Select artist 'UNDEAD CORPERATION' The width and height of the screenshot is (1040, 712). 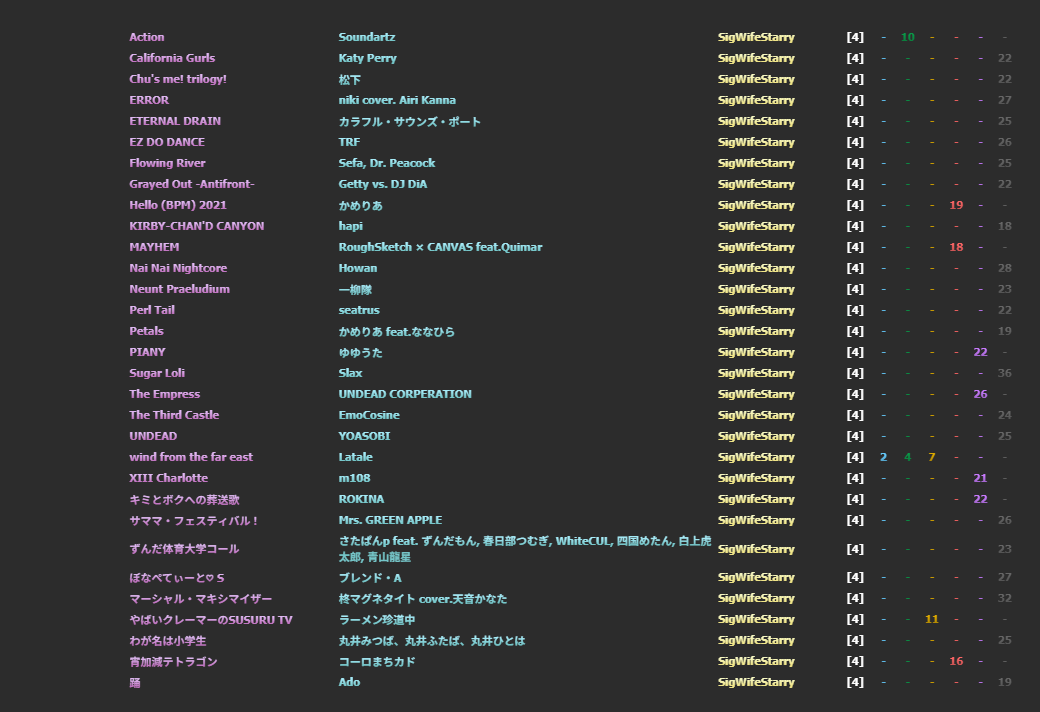click(405, 394)
